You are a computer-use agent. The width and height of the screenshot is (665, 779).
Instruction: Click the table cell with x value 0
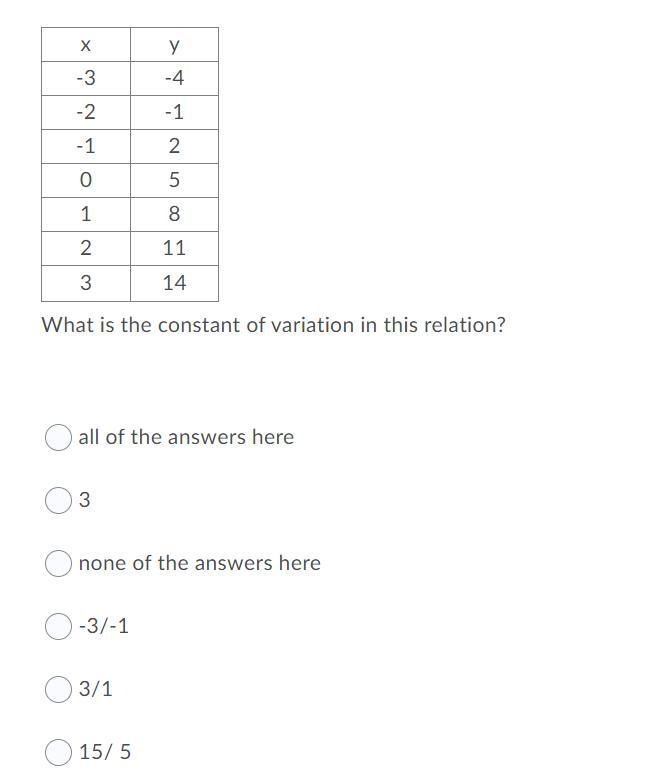click(86, 180)
